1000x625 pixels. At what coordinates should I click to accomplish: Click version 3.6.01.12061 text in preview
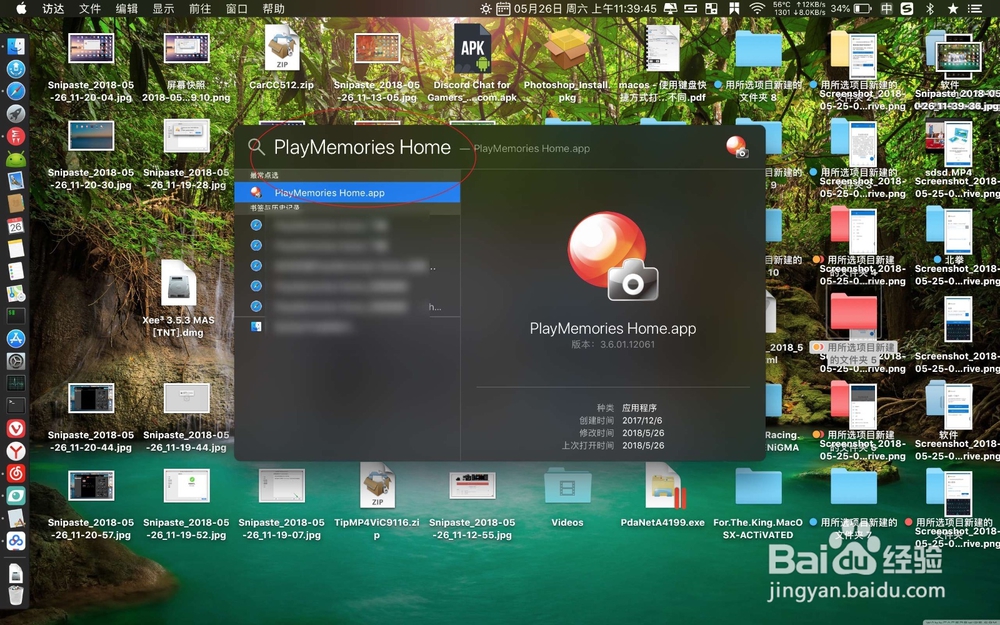pos(613,344)
